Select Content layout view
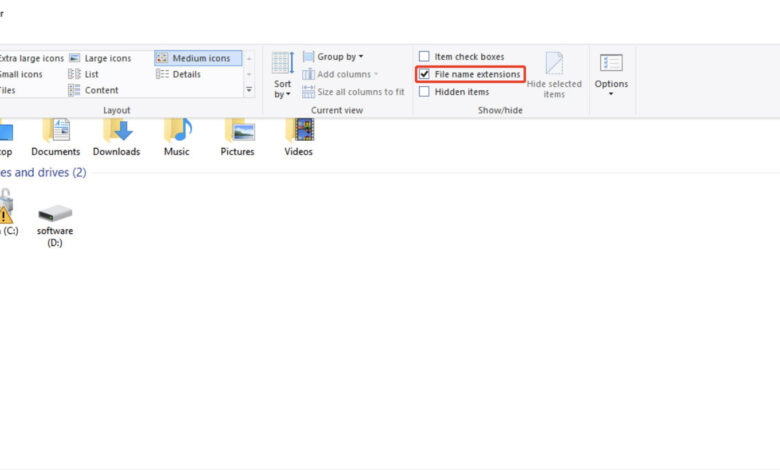 [x=94, y=90]
